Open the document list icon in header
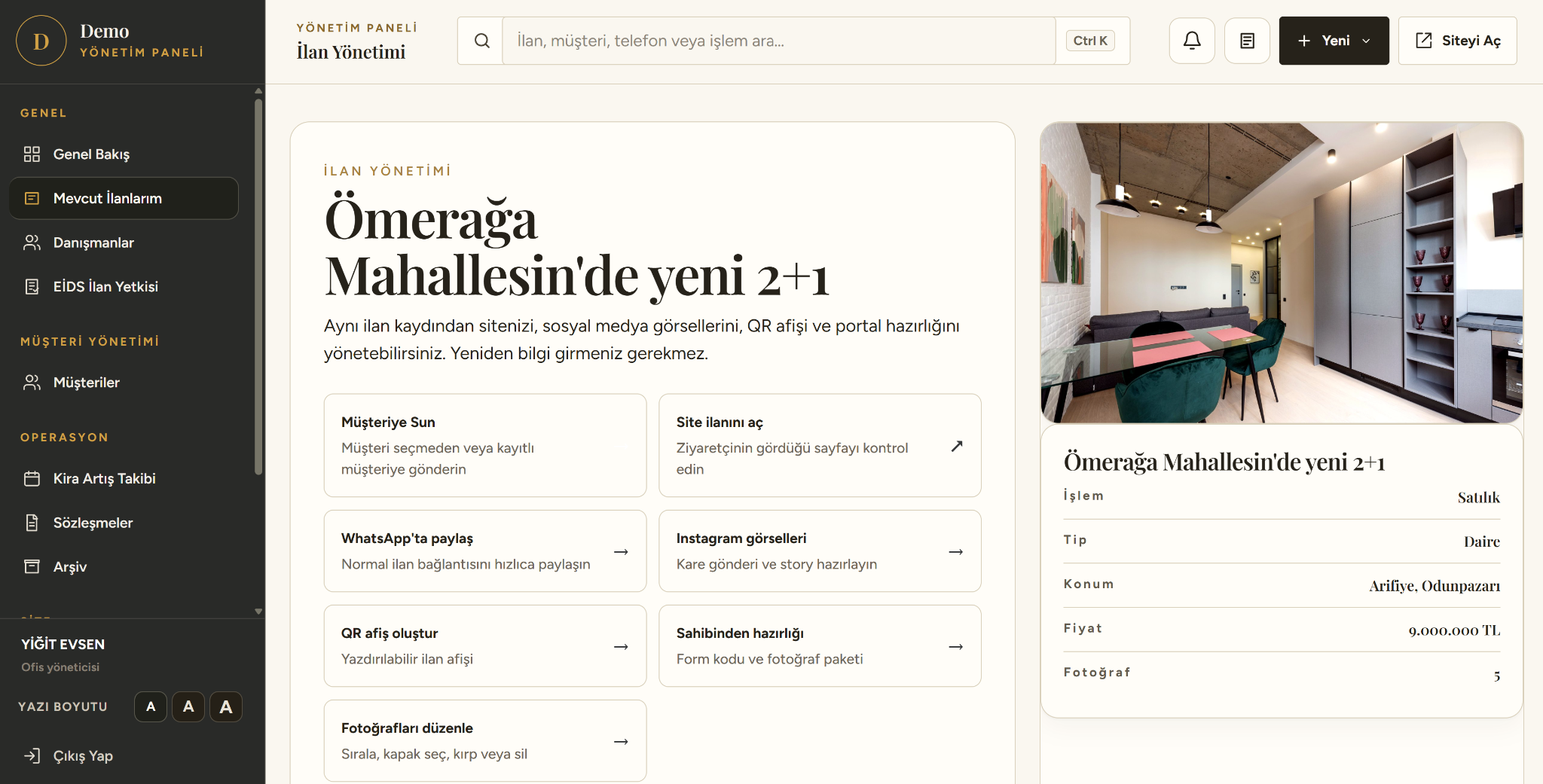1543x784 pixels. pos(1248,41)
